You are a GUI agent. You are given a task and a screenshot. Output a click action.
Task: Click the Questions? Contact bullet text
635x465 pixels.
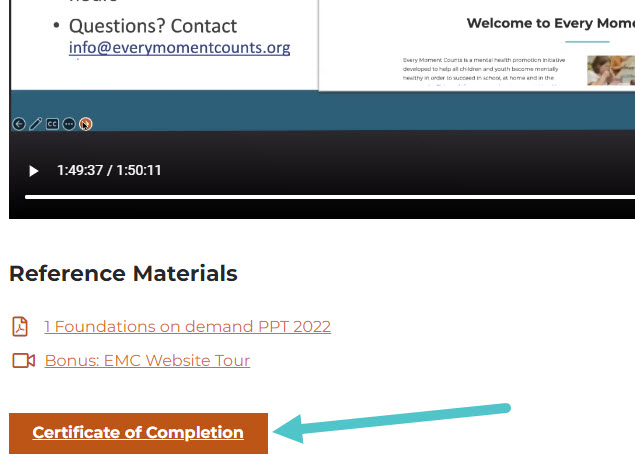tap(153, 26)
